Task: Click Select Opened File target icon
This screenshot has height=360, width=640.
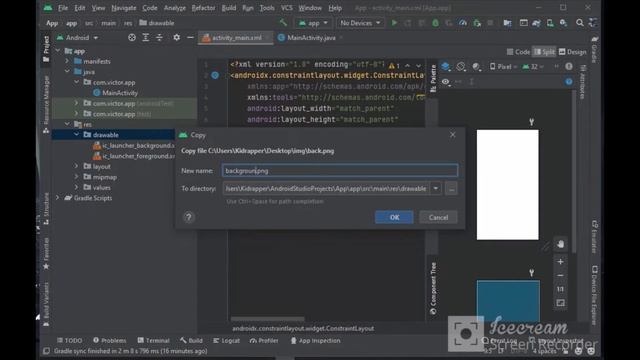Action: [x=132, y=38]
